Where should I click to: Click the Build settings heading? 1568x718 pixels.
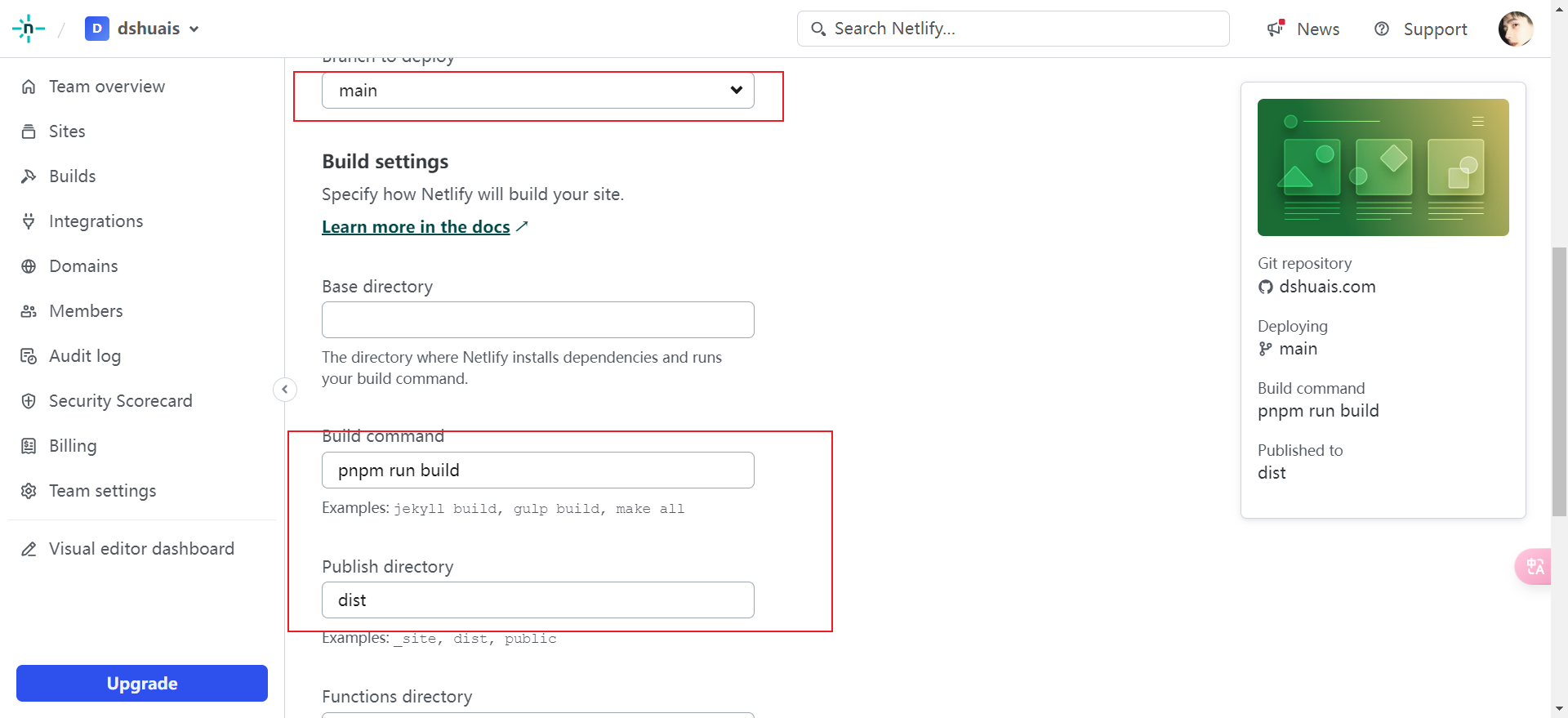385,162
